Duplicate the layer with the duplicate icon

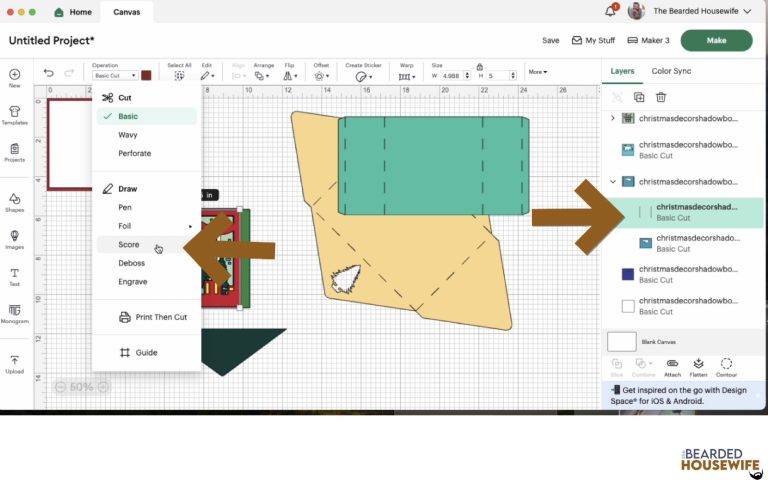pyautogui.click(x=639, y=97)
